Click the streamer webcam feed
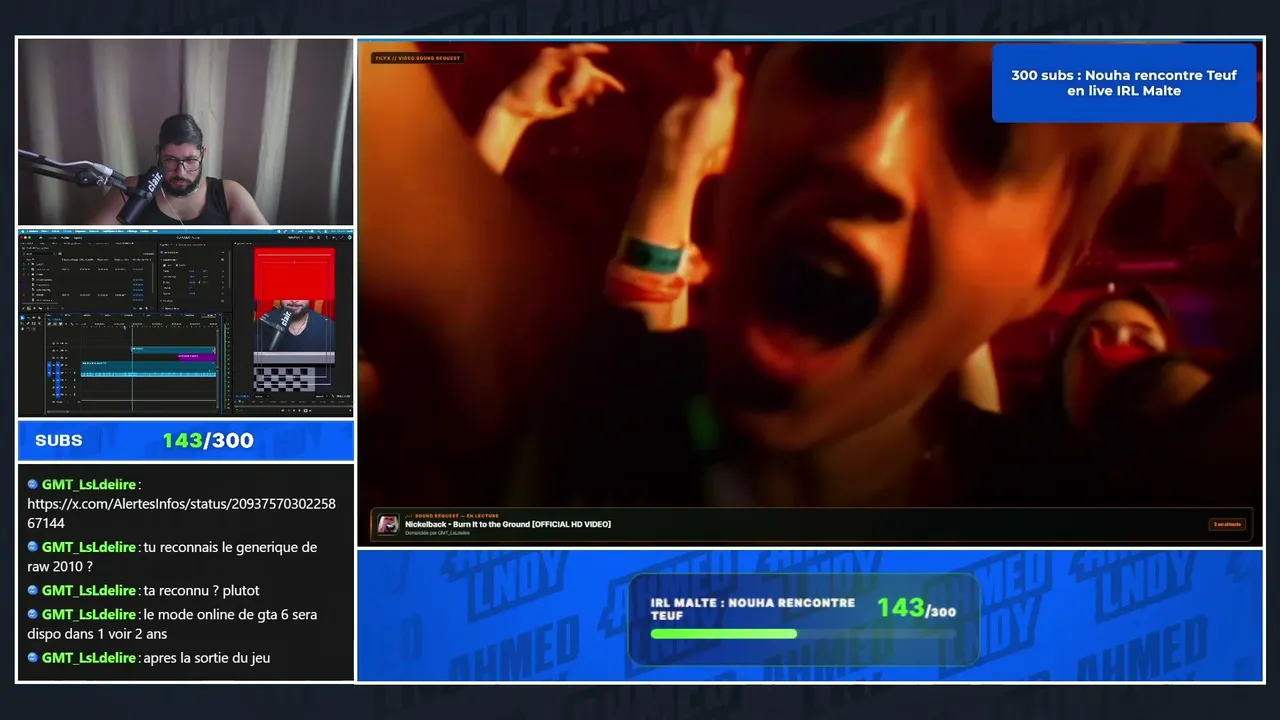 click(185, 132)
